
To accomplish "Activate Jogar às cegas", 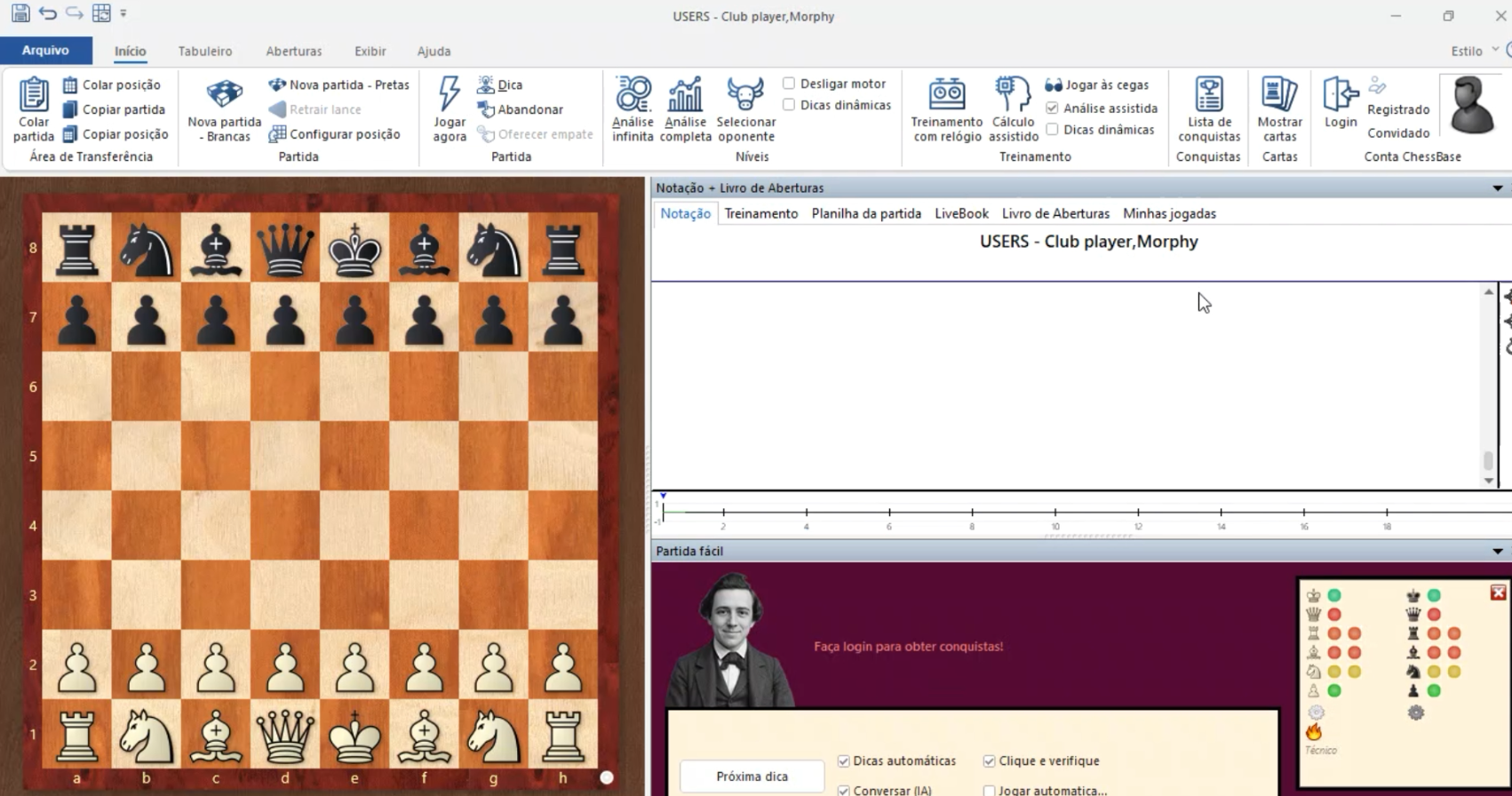I will point(1097,84).
